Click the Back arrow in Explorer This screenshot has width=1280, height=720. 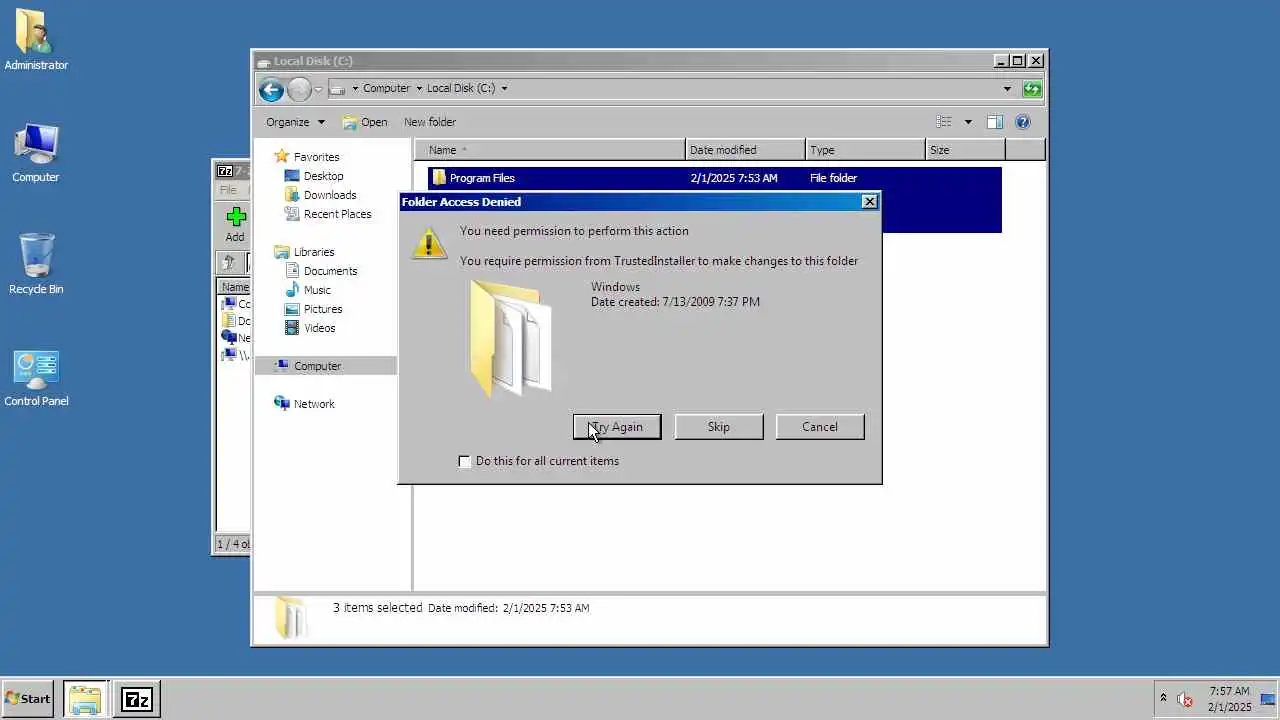(x=271, y=89)
